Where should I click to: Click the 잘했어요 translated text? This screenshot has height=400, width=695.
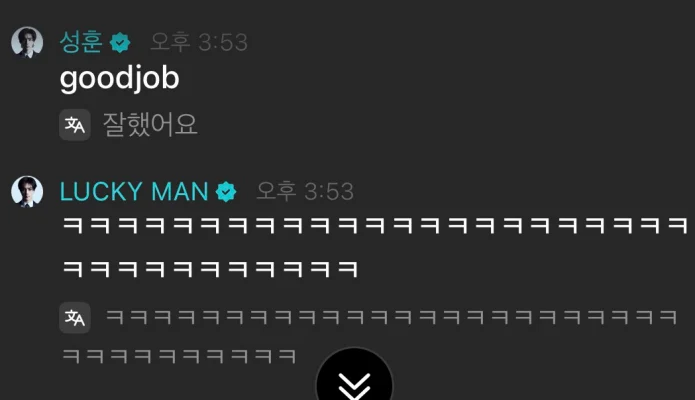coord(150,125)
